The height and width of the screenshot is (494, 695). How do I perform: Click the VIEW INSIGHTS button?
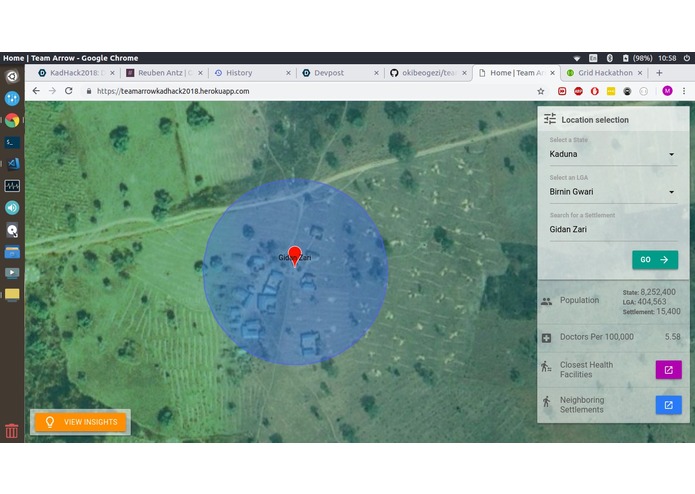(x=80, y=422)
